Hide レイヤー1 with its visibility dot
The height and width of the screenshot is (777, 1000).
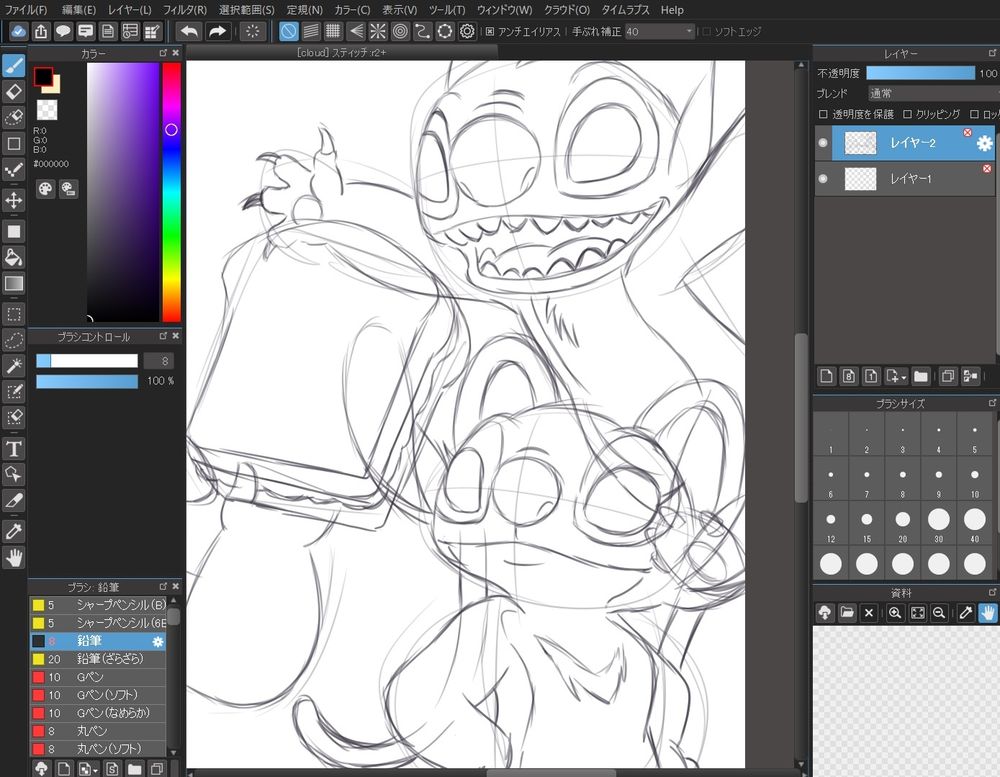[x=823, y=179]
